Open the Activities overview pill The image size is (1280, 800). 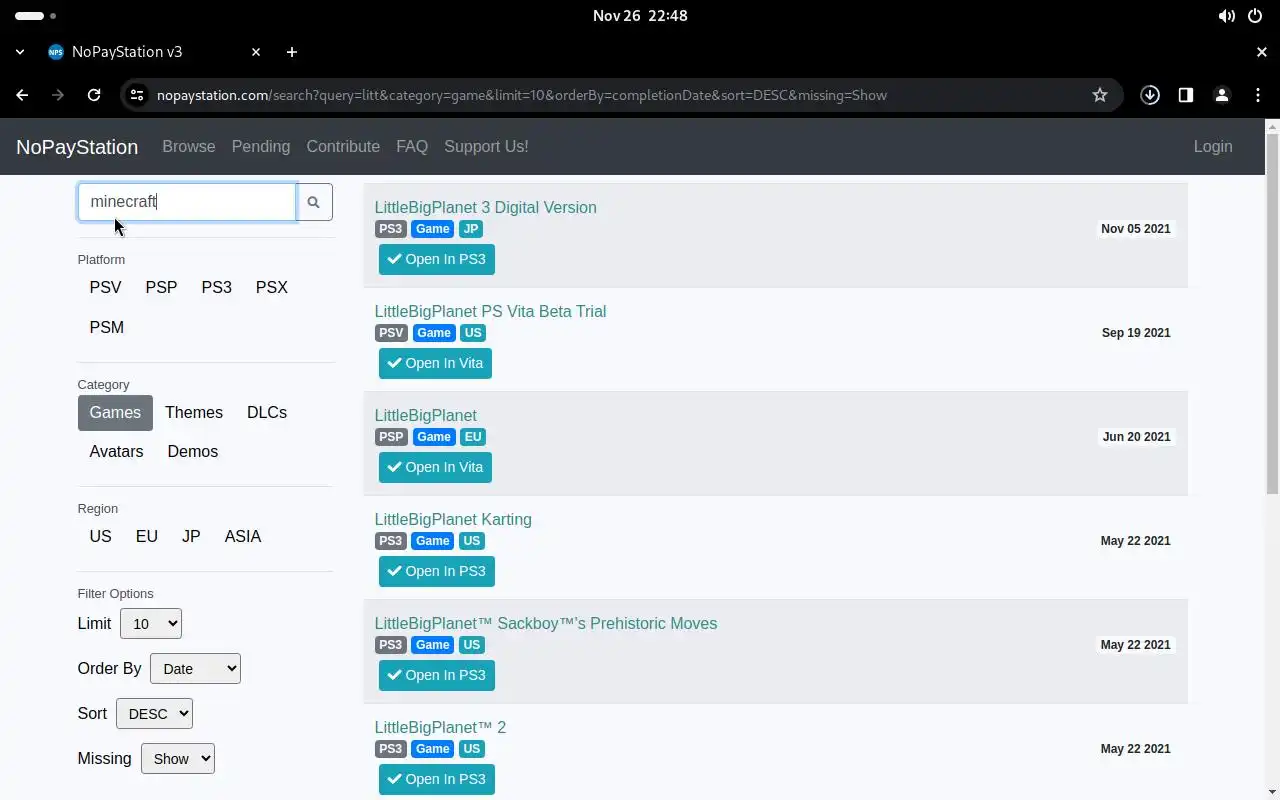[x=36, y=16]
